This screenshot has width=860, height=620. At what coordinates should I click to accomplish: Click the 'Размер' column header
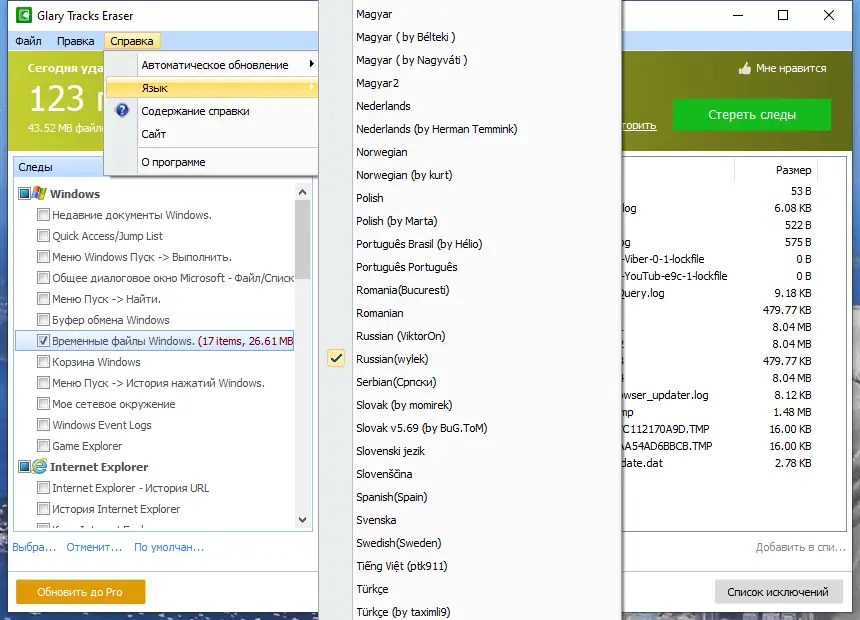point(793,170)
